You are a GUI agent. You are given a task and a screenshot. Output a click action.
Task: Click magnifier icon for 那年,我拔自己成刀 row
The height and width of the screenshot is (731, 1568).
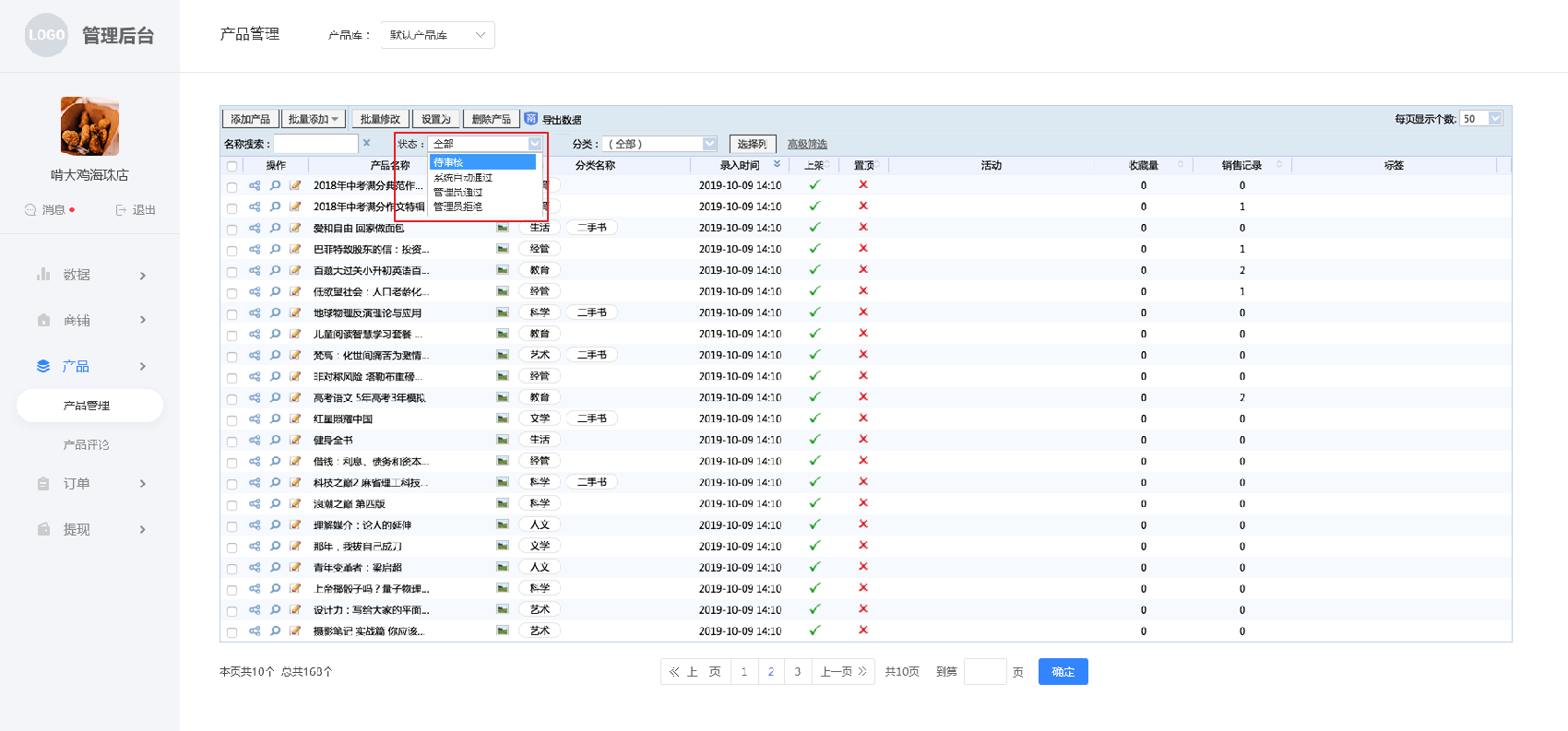[x=275, y=546]
